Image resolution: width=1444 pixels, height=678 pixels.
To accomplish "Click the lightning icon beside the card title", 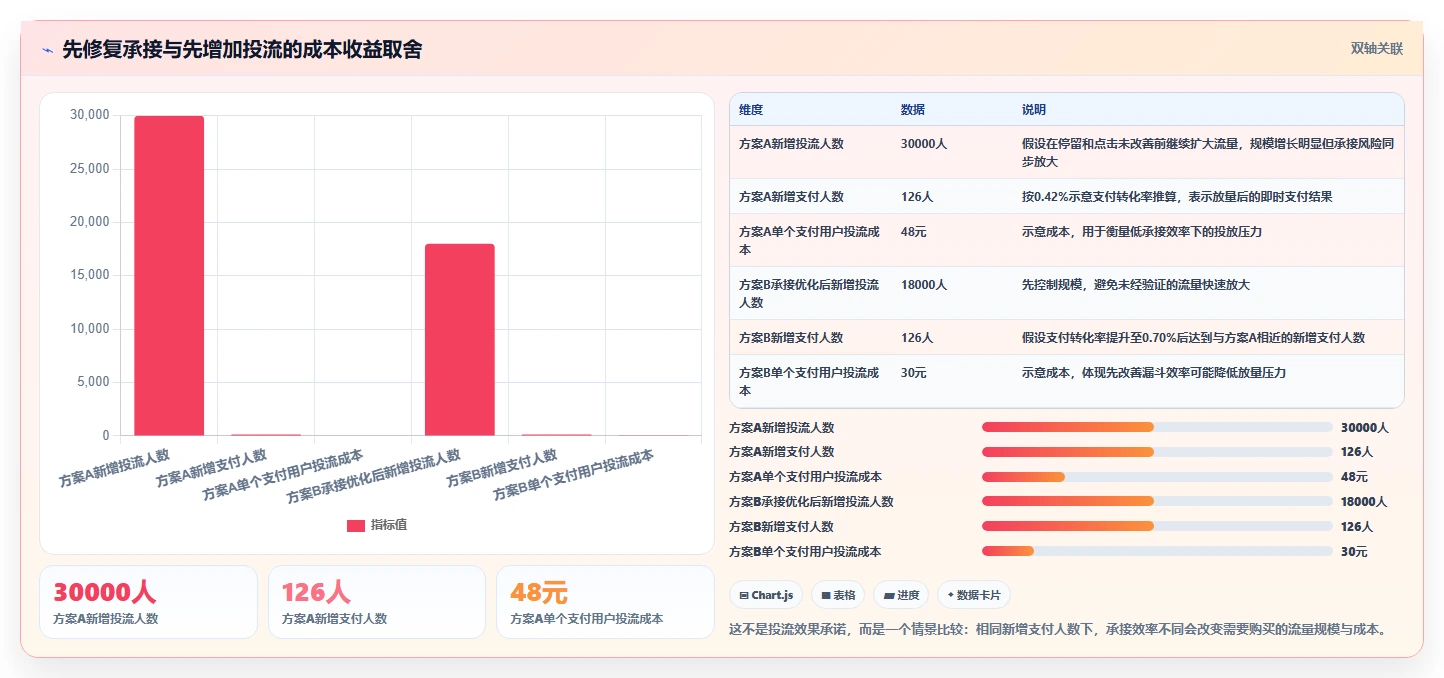I will tap(47, 49).
